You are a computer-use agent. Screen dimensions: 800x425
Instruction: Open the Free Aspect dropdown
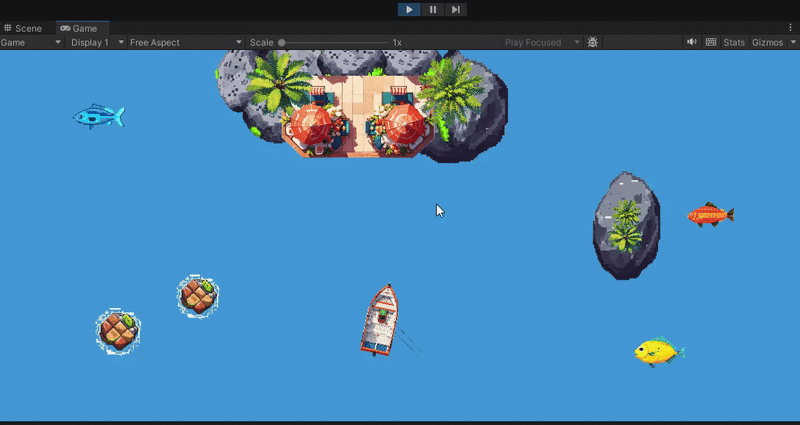pyautogui.click(x=186, y=42)
